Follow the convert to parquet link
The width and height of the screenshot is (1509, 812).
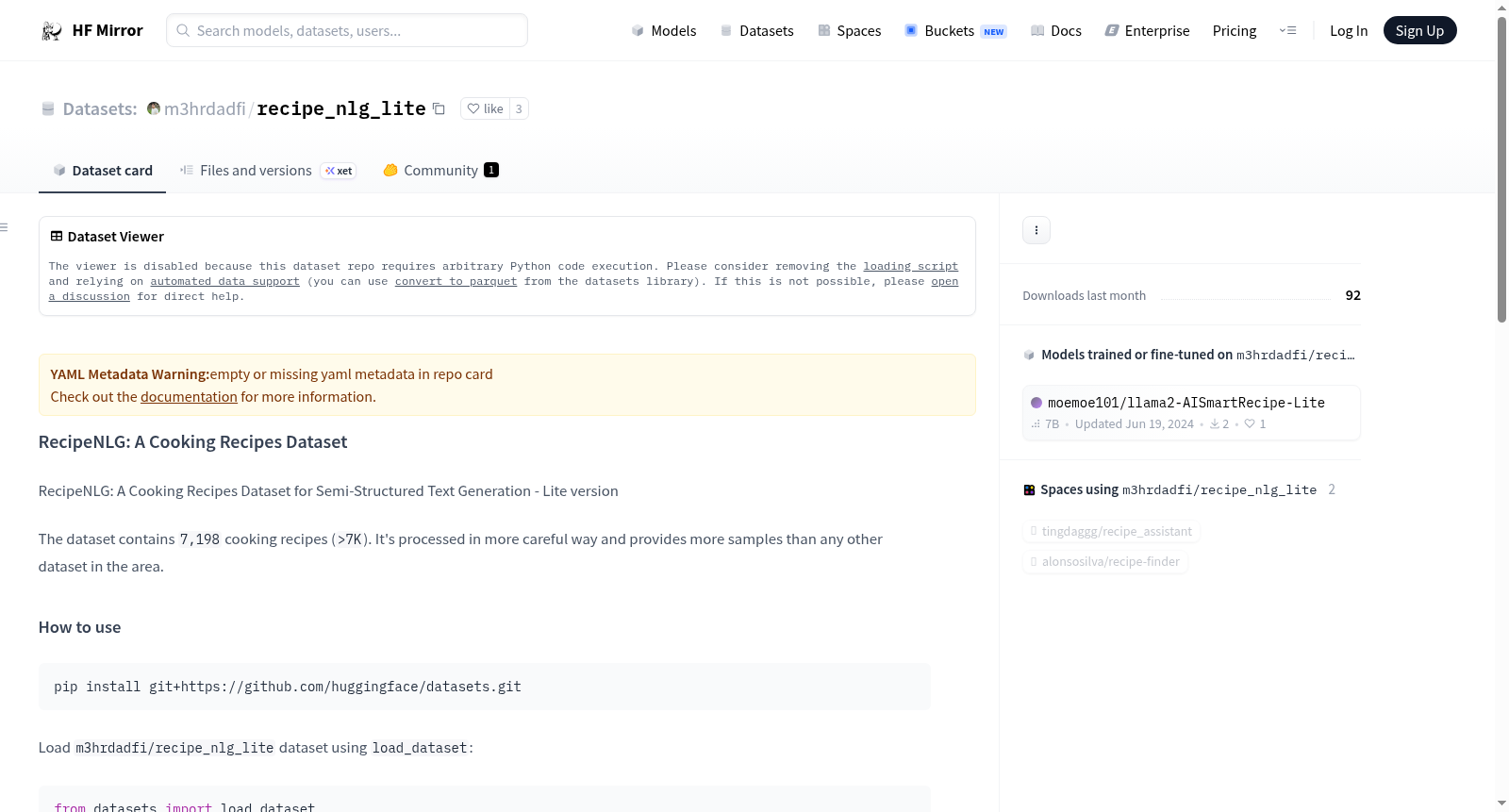coord(456,282)
